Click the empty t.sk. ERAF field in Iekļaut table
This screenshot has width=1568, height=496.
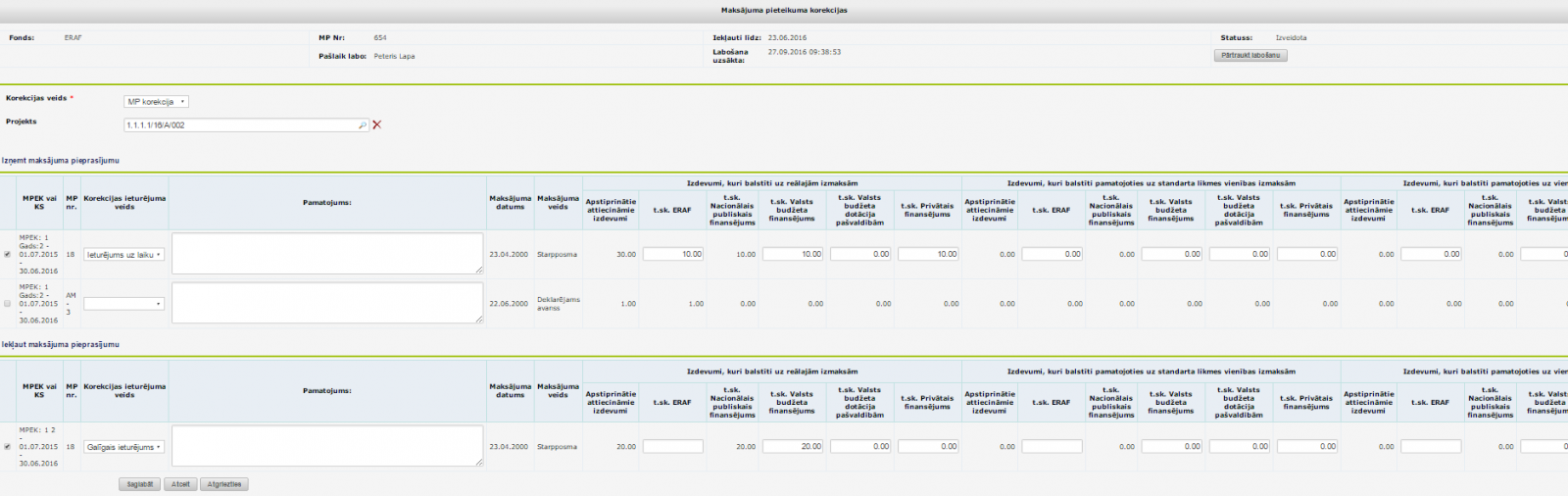click(x=673, y=447)
